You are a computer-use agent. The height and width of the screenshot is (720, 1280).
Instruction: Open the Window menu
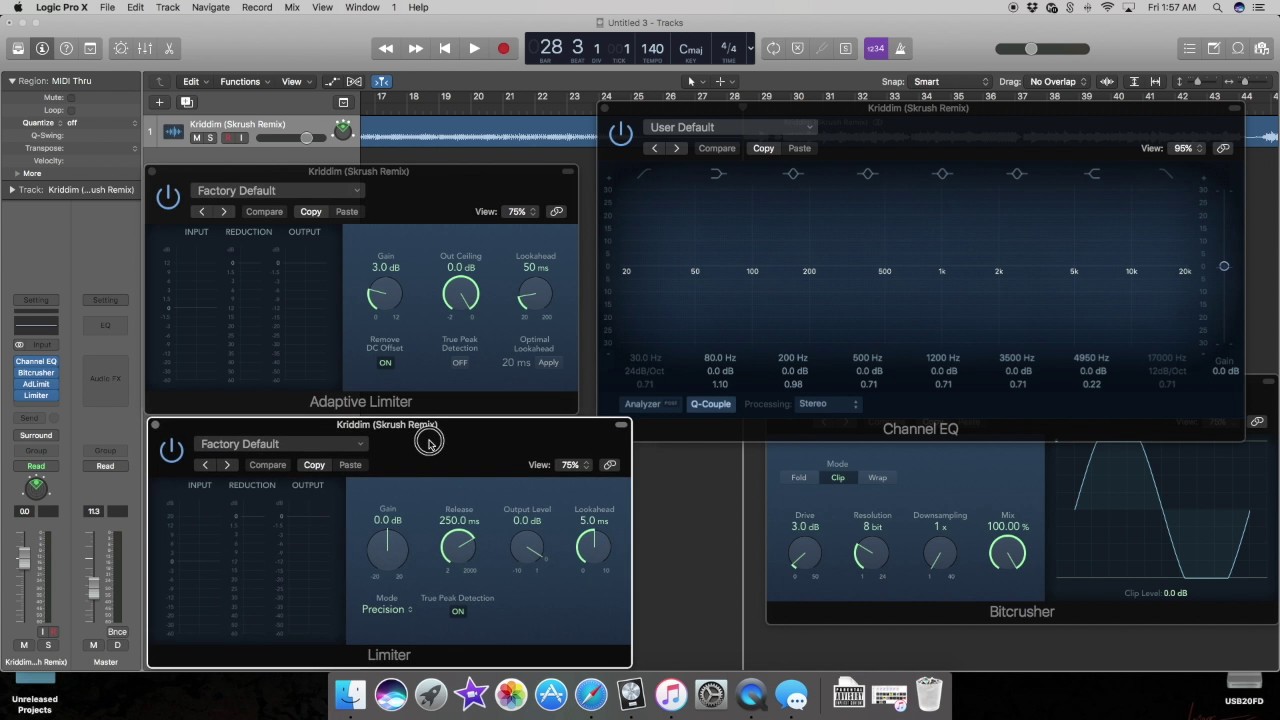(362, 7)
